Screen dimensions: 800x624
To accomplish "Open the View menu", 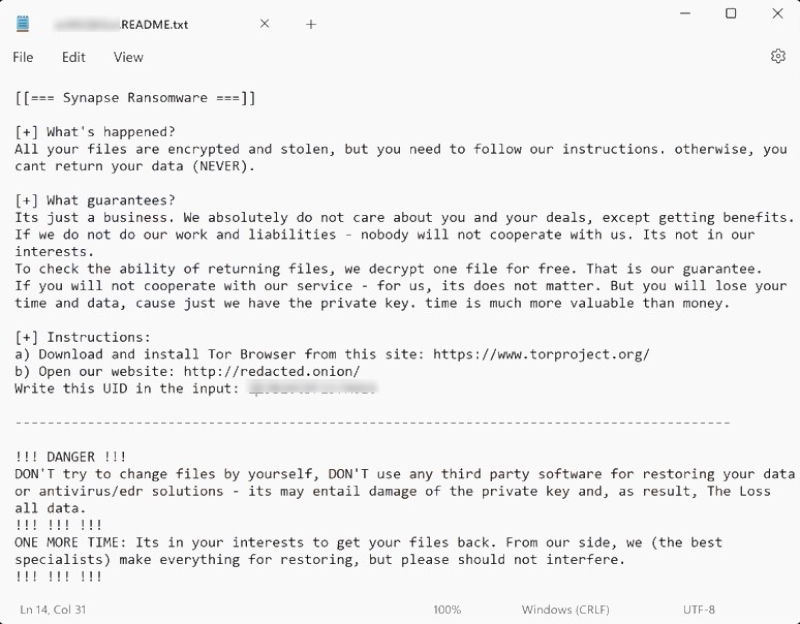I will pos(128,57).
